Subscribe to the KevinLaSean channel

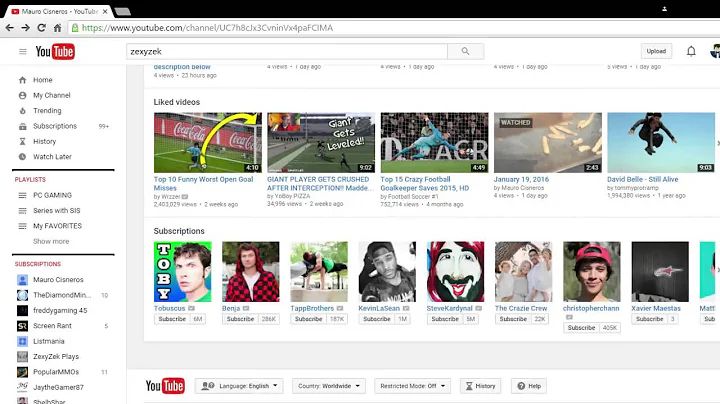click(x=377, y=319)
